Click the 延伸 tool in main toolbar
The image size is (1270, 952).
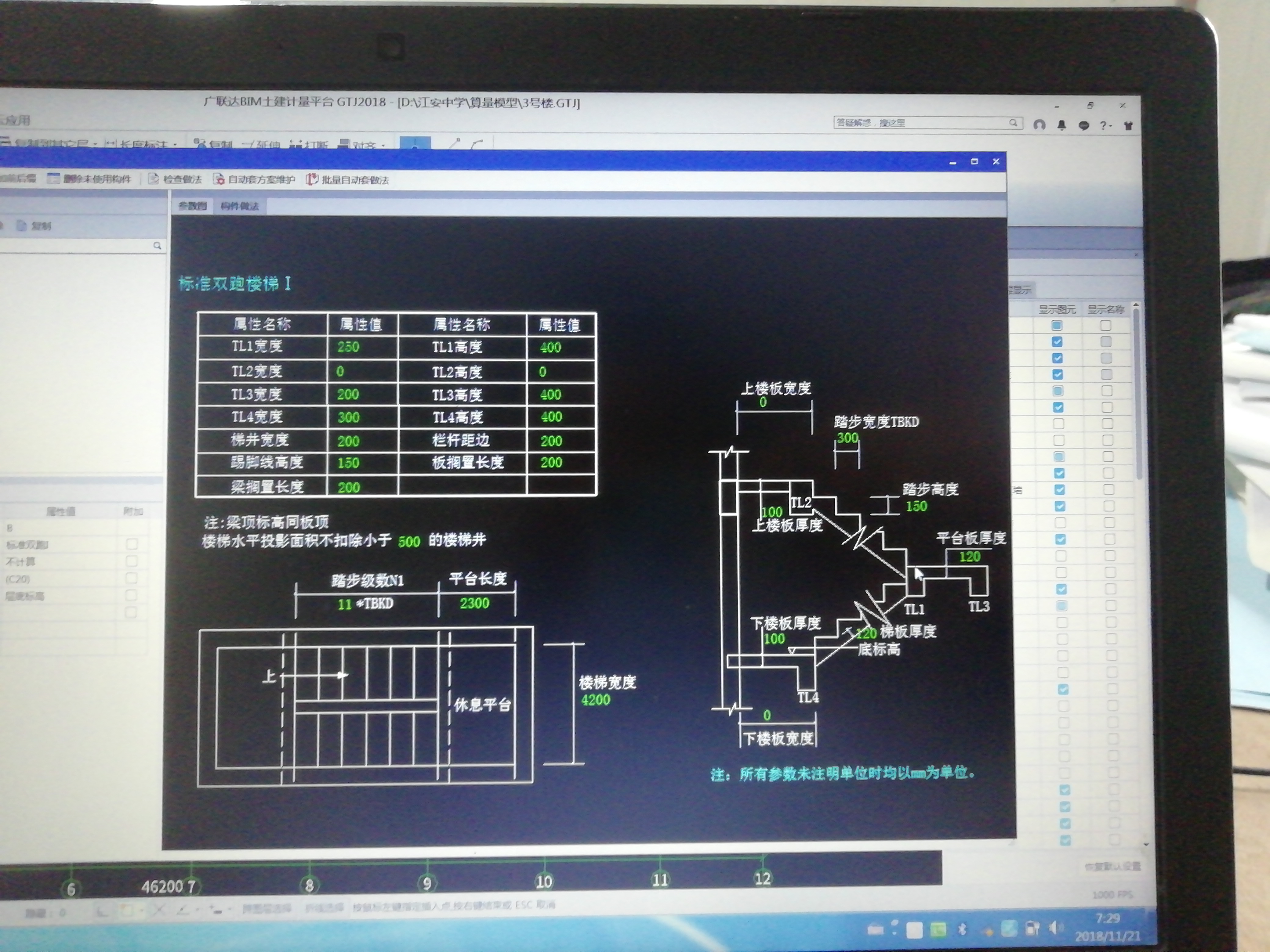pyautogui.click(x=261, y=144)
